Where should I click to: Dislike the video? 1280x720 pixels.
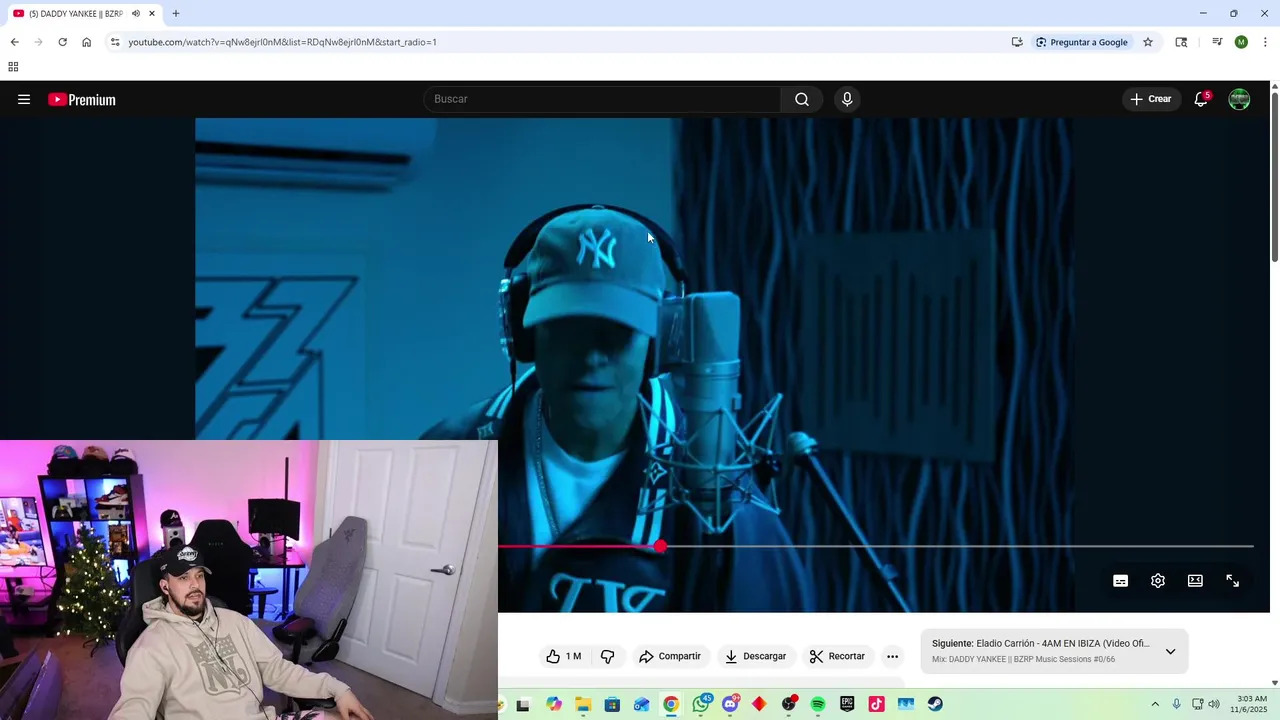tap(607, 656)
